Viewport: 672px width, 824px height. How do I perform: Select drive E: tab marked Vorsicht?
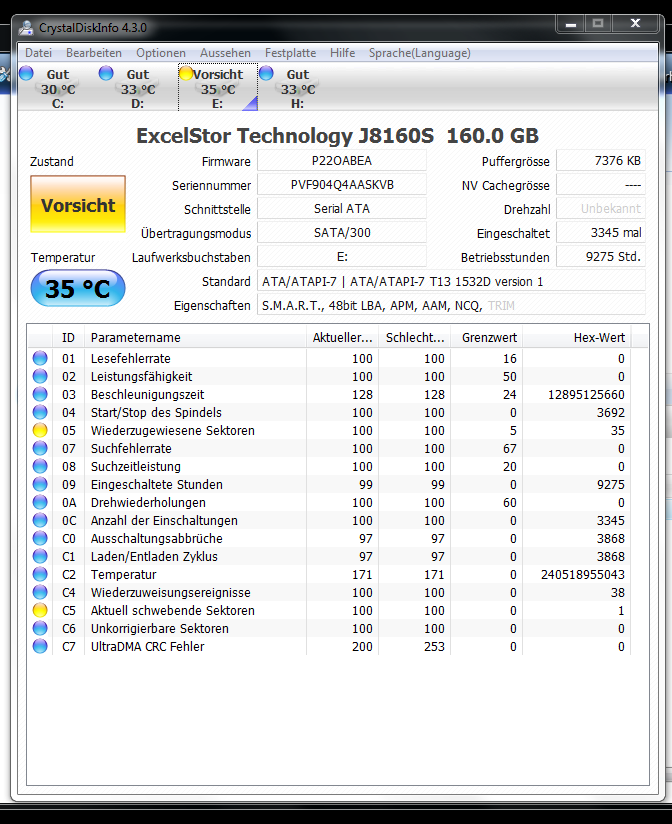[x=218, y=88]
